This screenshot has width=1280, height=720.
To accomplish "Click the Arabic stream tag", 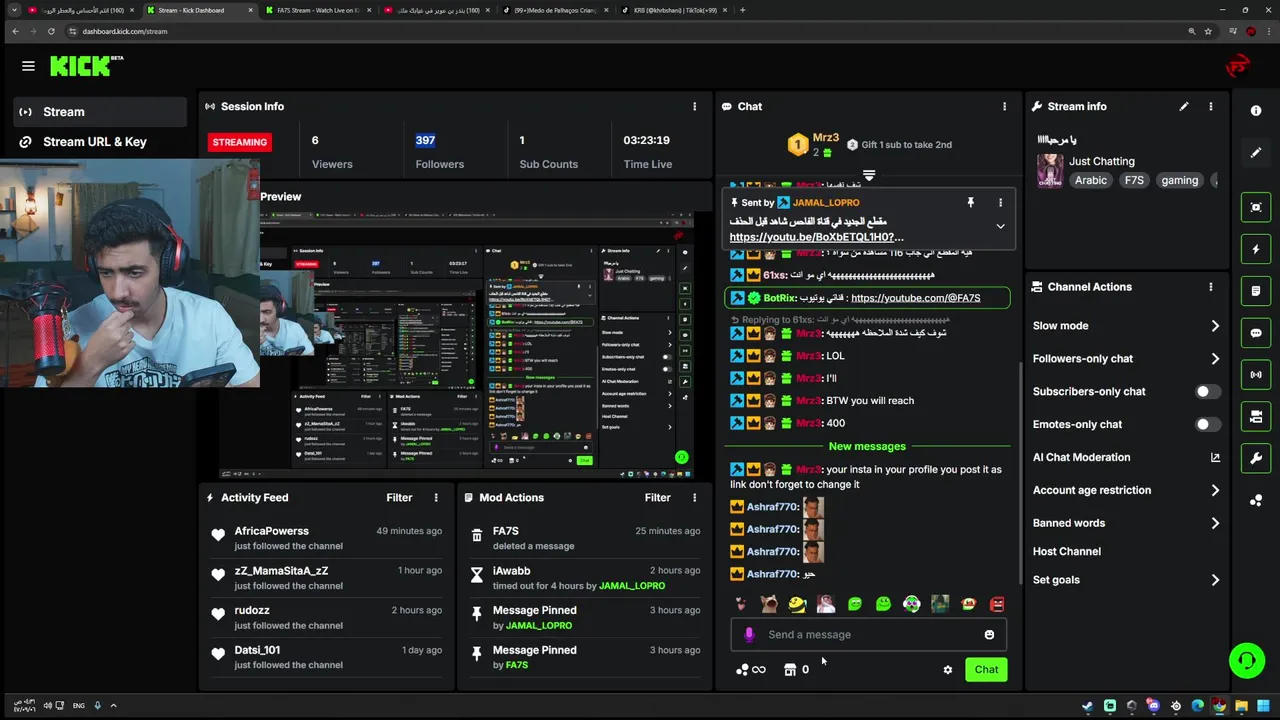I will click(1091, 180).
